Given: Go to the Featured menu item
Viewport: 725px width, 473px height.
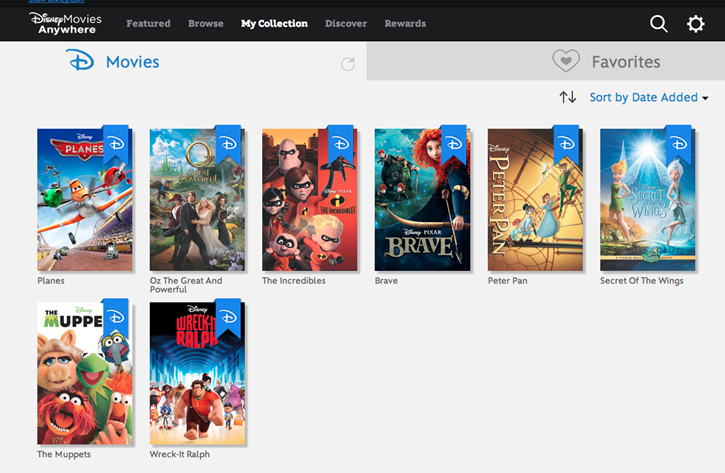Looking at the screenshot, I should (x=148, y=23).
